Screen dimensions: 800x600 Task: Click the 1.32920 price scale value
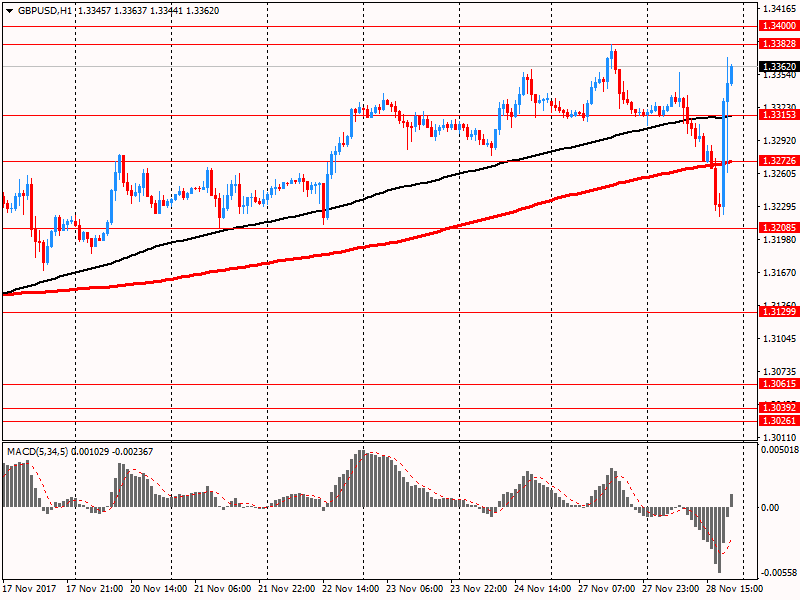(780, 140)
